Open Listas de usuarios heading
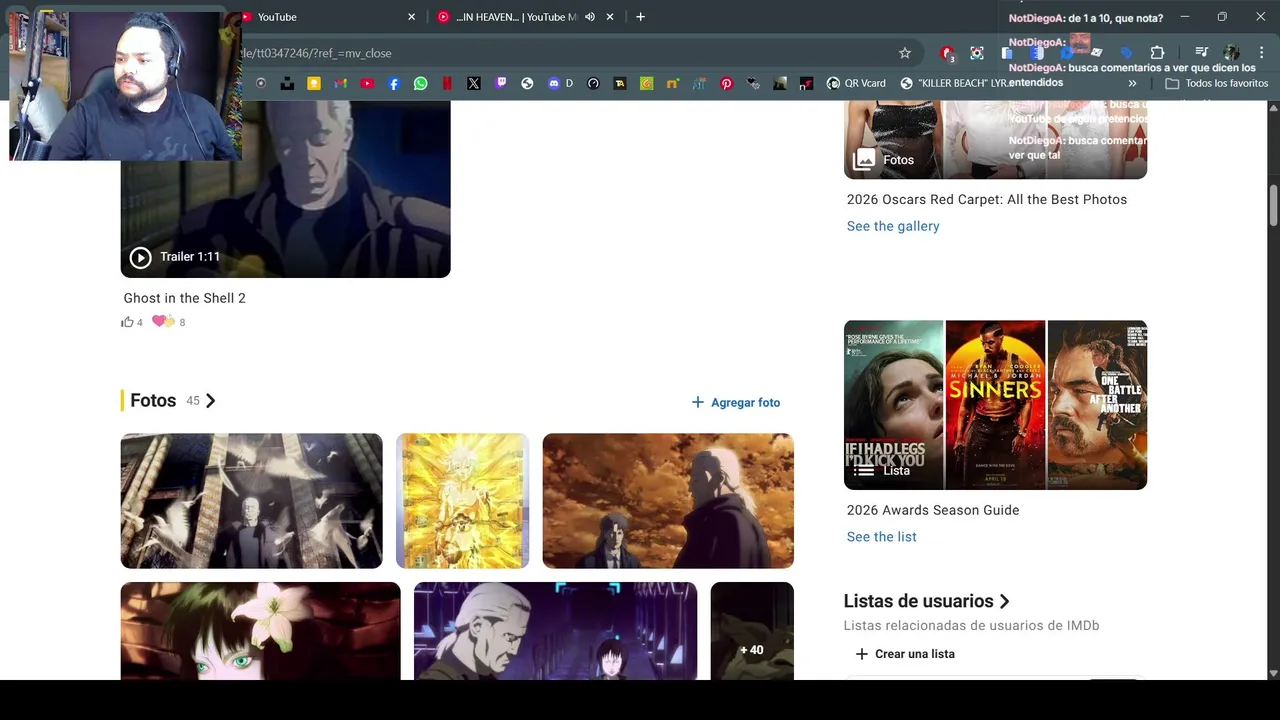The width and height of the screenshot is (1280, 720). [x=918, y=601]
